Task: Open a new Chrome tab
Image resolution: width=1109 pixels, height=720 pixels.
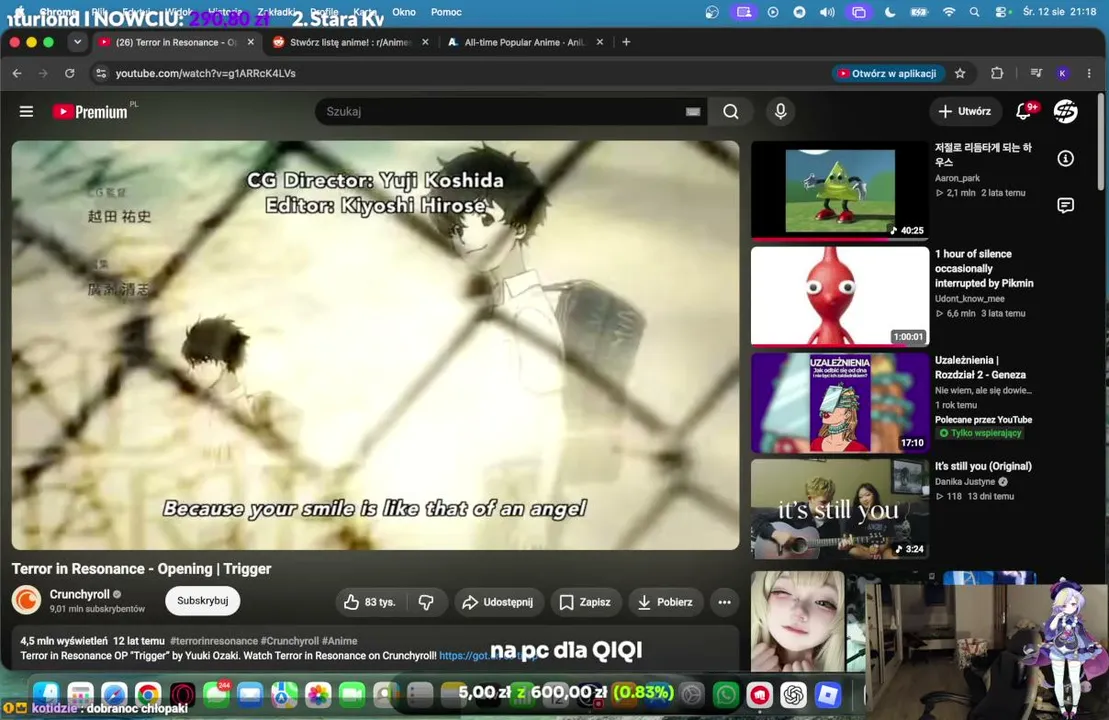Action: (626, 42)
